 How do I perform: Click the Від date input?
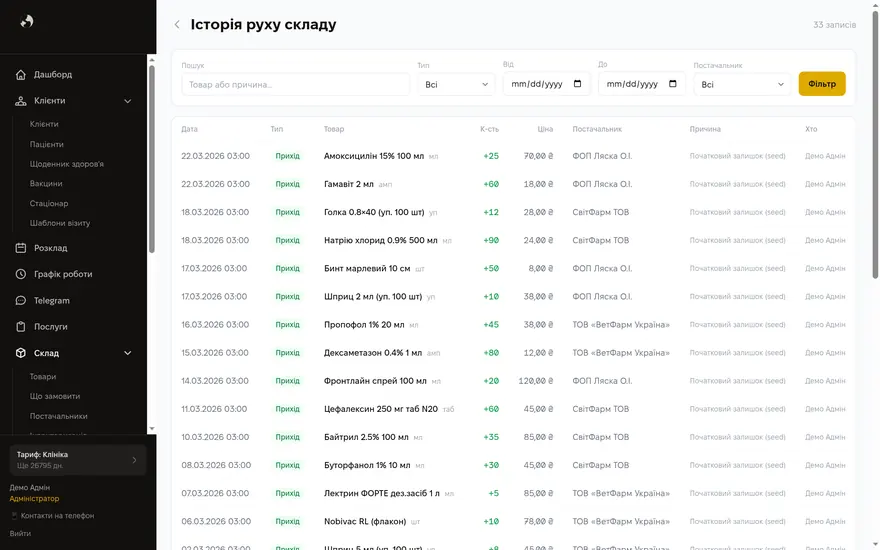[x=547, y=84]
